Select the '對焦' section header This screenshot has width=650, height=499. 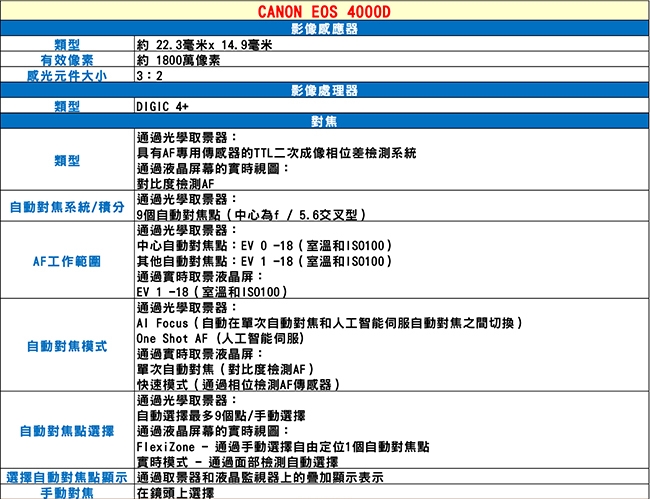(325, 121)
